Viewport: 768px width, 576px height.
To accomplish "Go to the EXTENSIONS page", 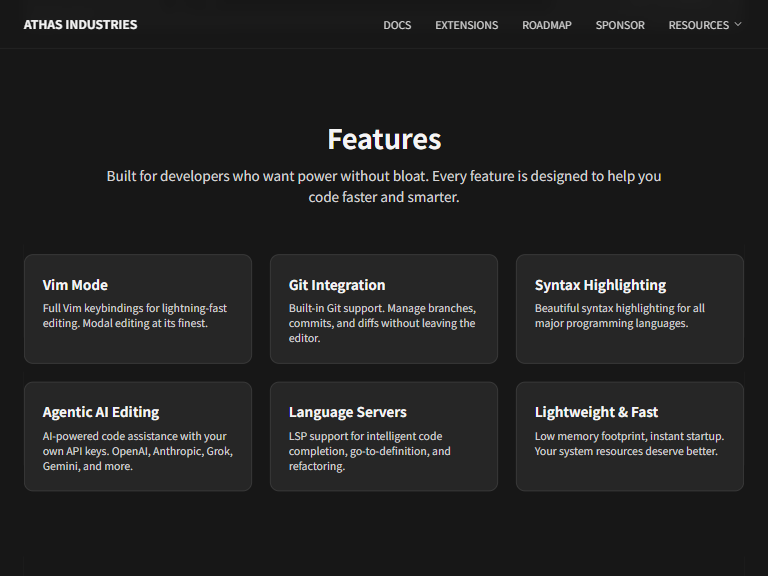I will tap(466, 25).
